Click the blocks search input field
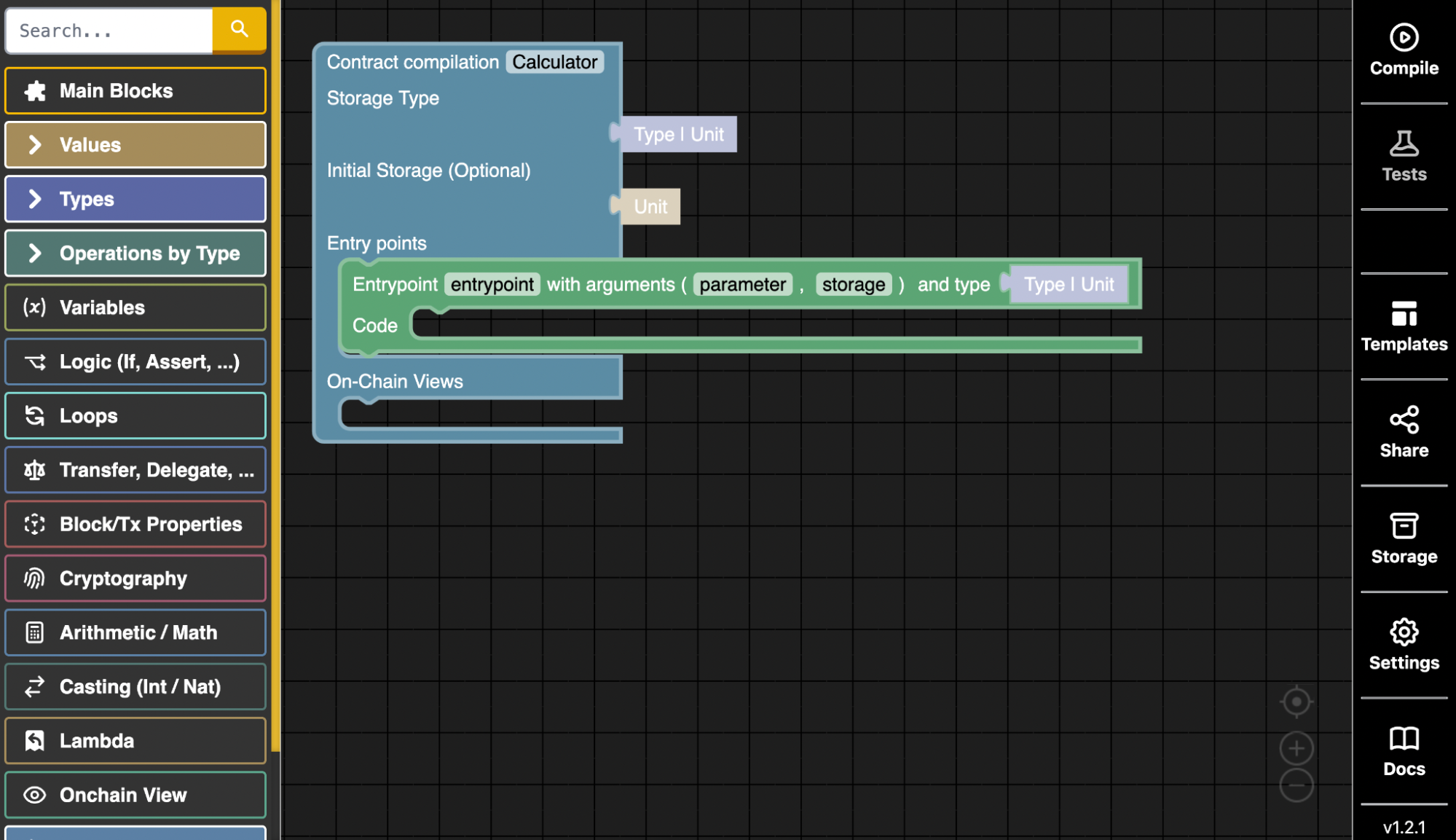 (109, 31)
